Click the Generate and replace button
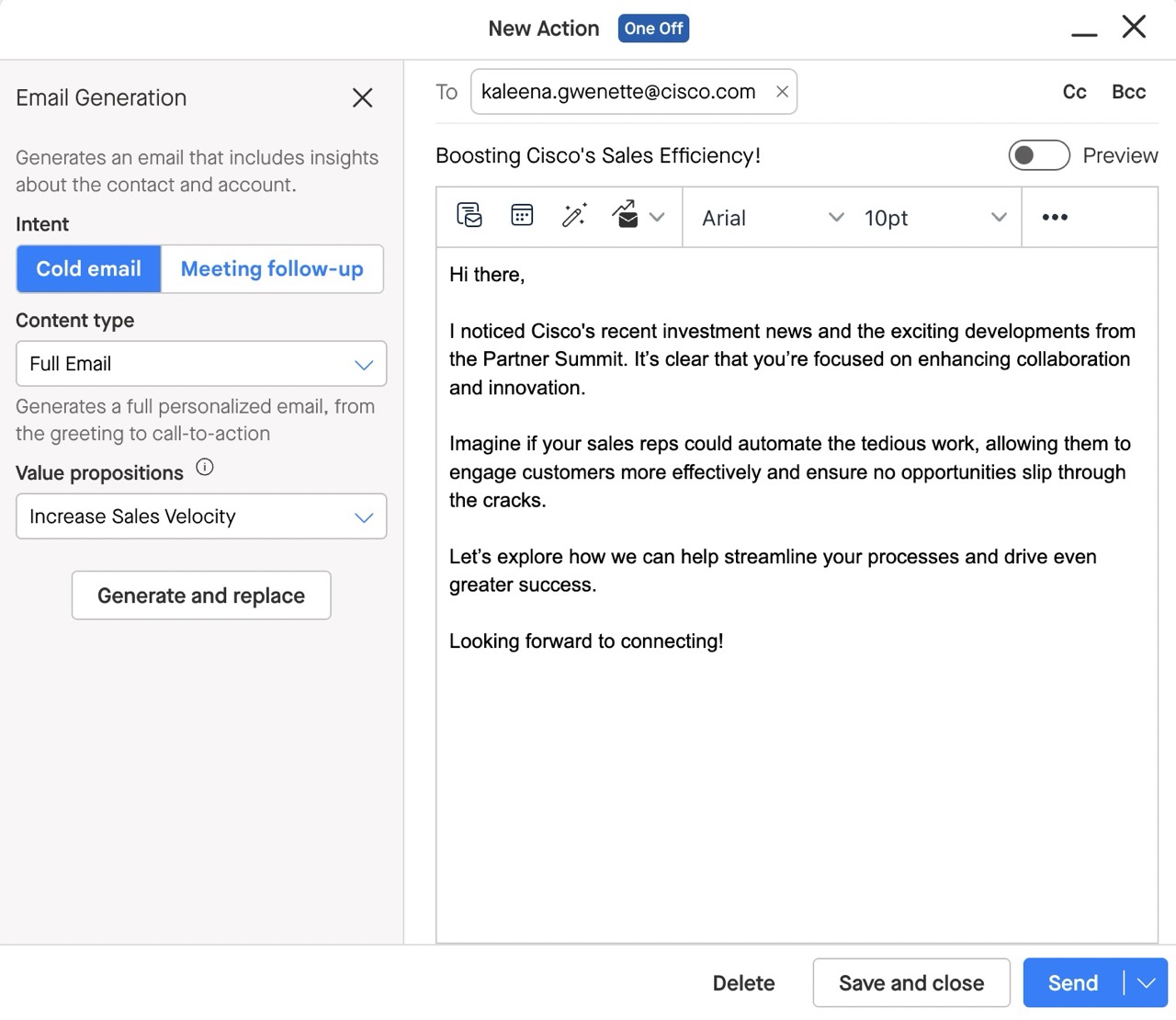 pos(200,595)
